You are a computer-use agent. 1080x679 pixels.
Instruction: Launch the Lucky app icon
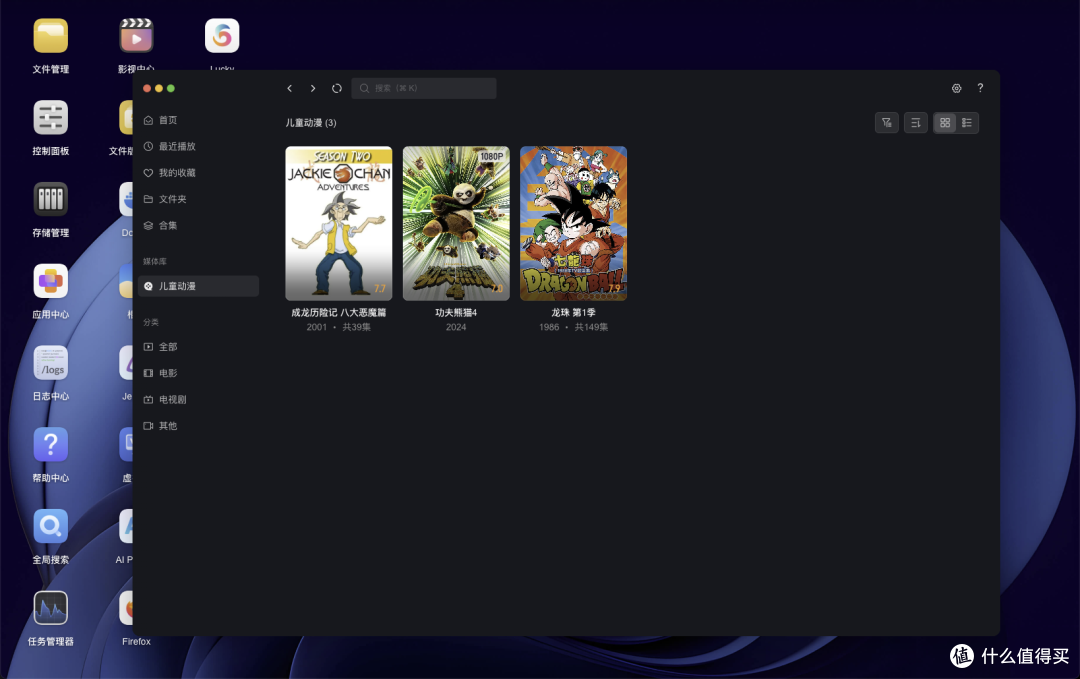click(222, 36)
